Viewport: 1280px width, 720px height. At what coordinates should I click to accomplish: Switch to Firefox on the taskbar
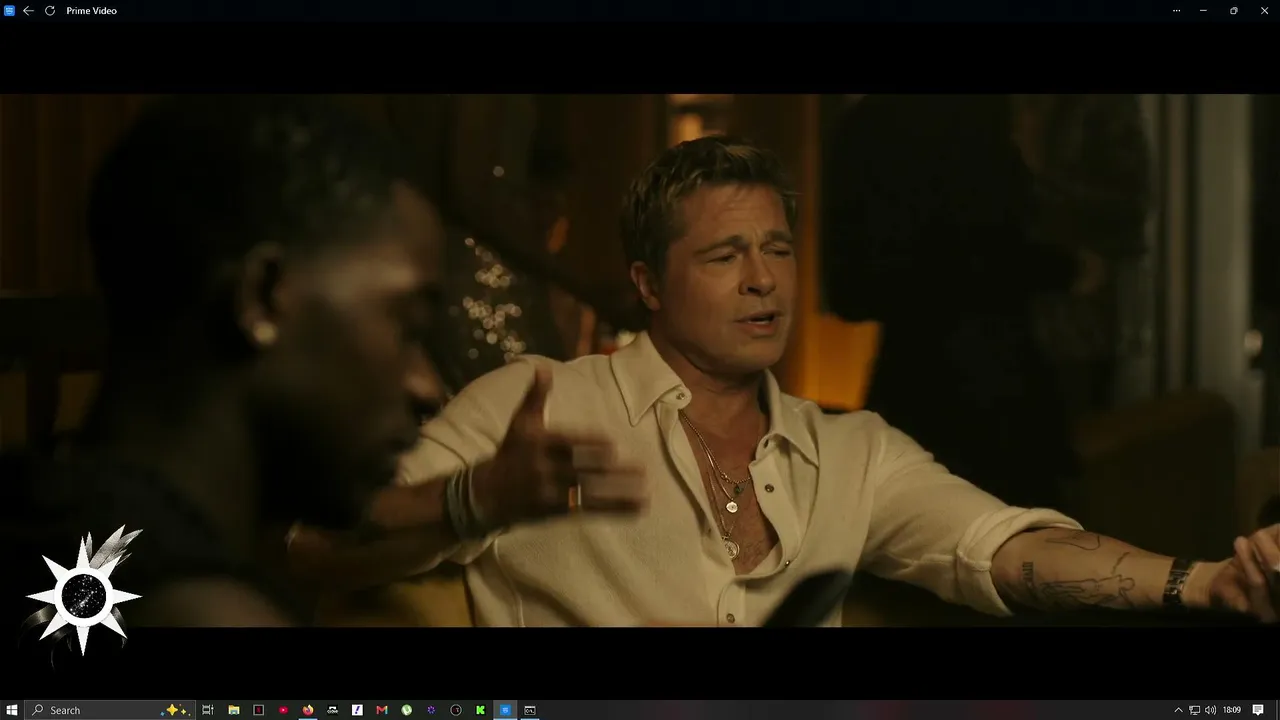point(308,710)
